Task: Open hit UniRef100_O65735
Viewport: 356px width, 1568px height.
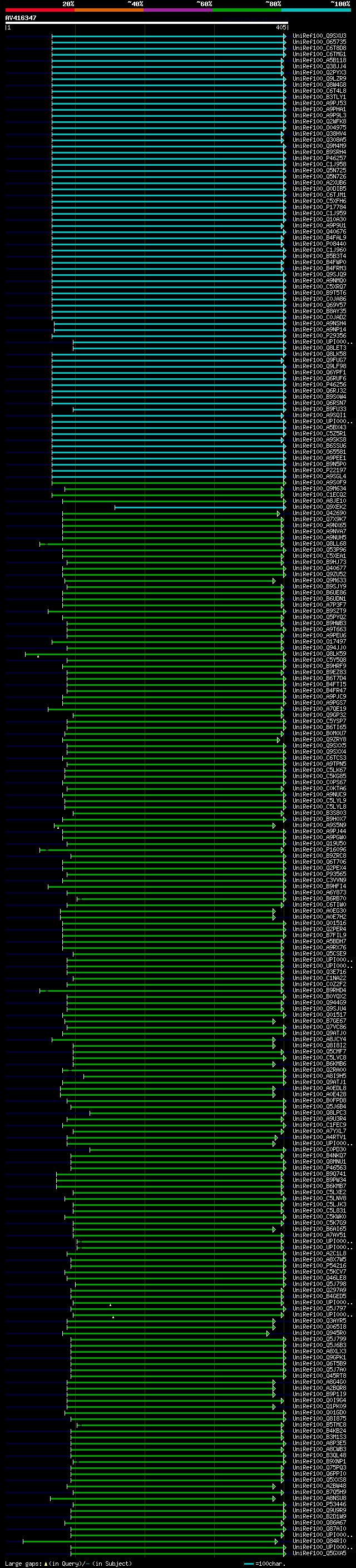Action: click(x=319, y=42)
